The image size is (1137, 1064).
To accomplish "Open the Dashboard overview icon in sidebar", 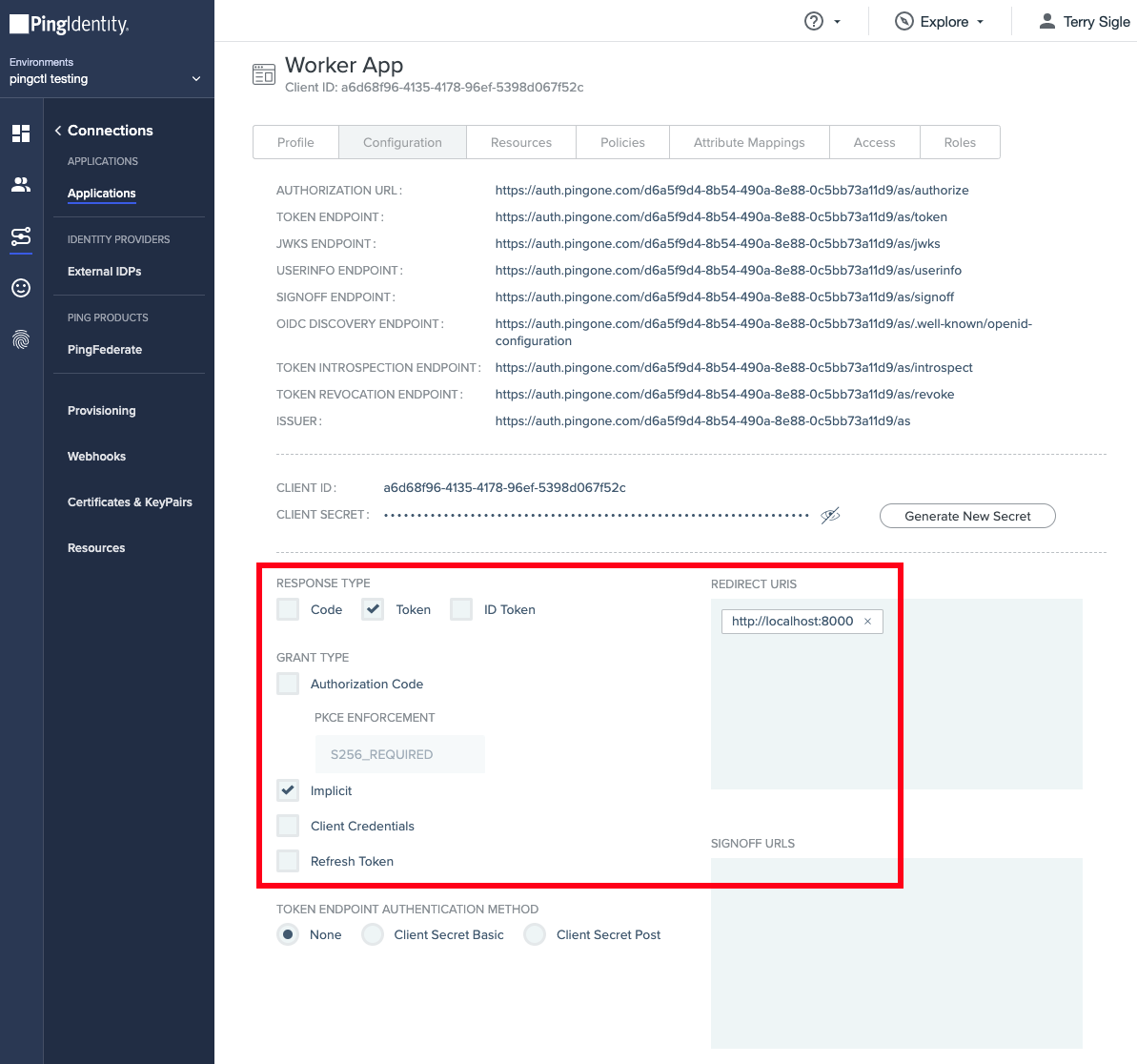I will (21, 133).
